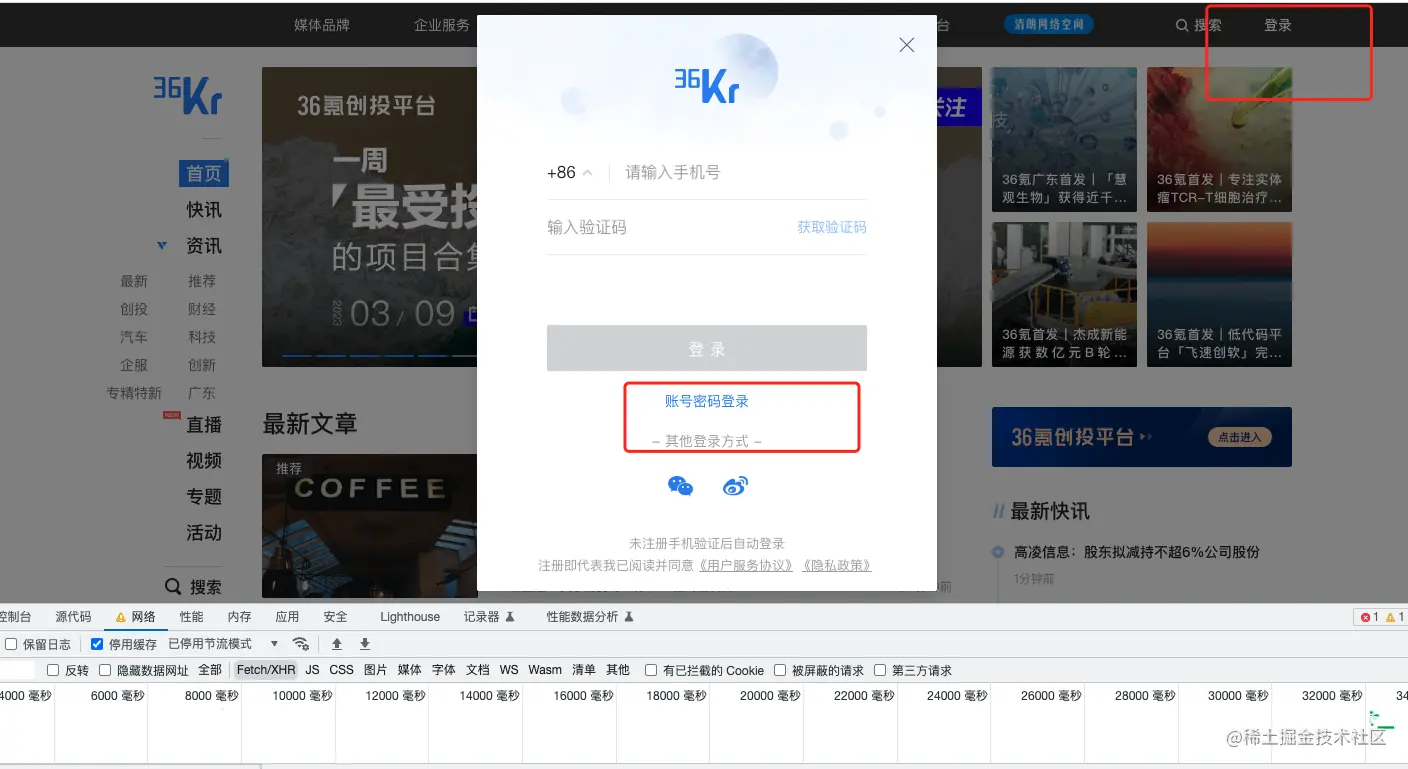Click the 36Kr logo in the left sidebar
The width and height of the screenshot is (1408, 769).
pyautogui.click(x=187, y=95)
